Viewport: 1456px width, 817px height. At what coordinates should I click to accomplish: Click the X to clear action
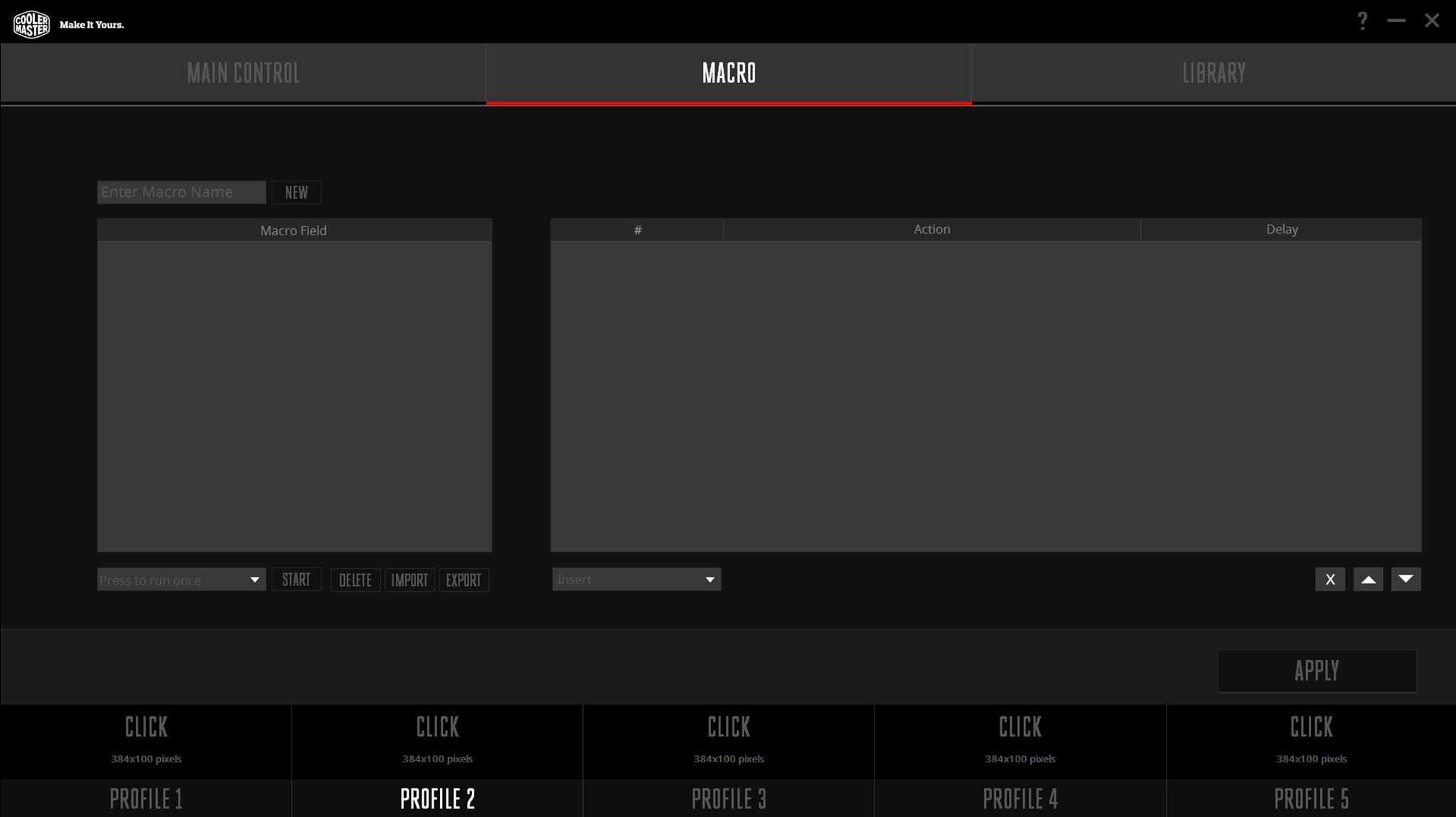pyautogui.click(x=1330, y=579)
